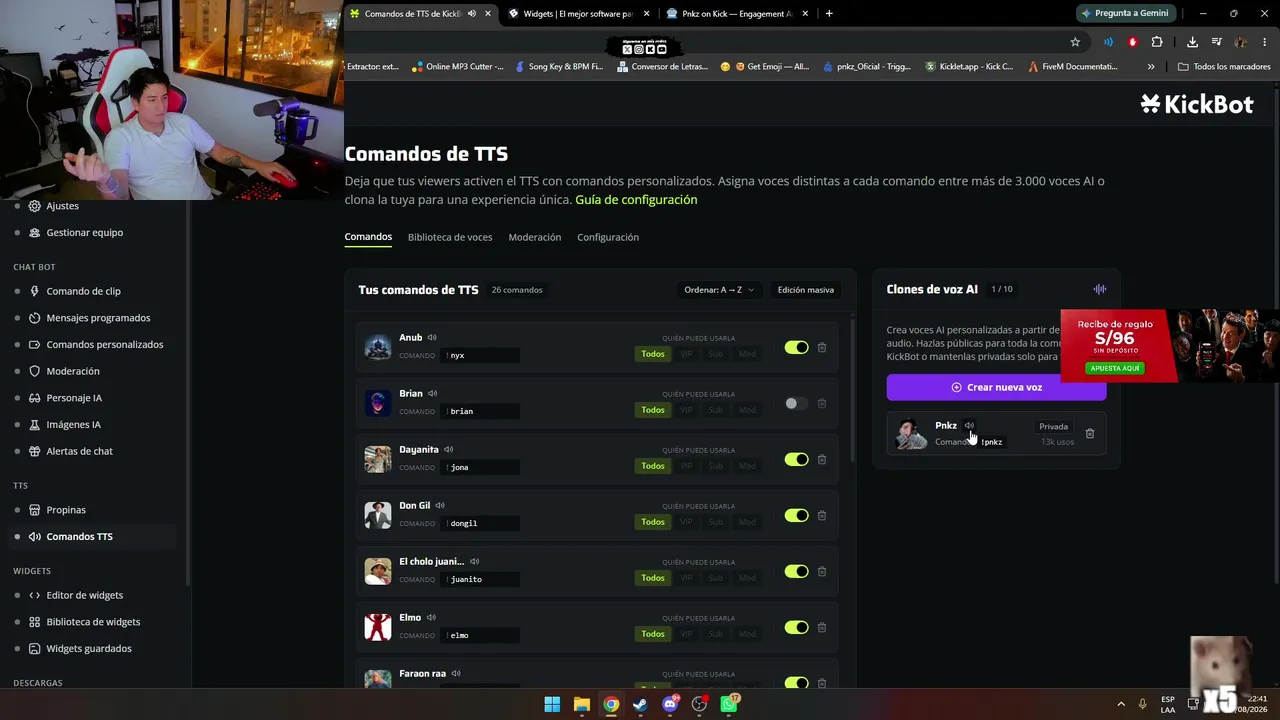Select VIP permission for the Anub command
The width and height of the screenshot is (1280, 720).
pos(686,354)
